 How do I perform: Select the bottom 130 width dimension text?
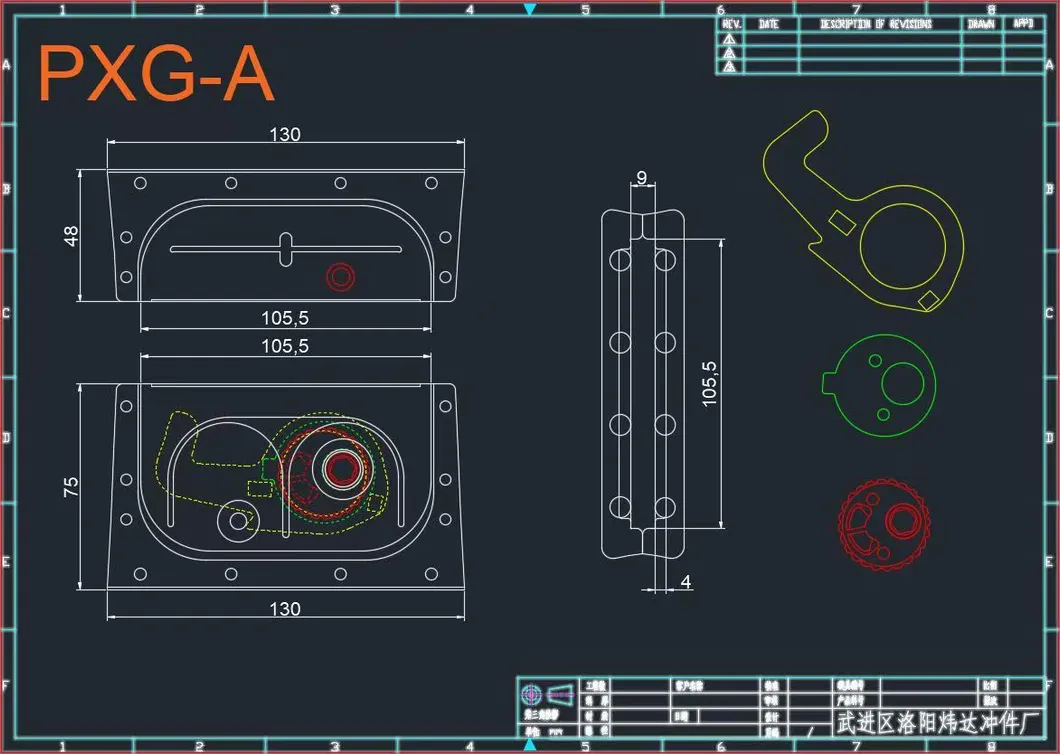click(x=285, y=608)
